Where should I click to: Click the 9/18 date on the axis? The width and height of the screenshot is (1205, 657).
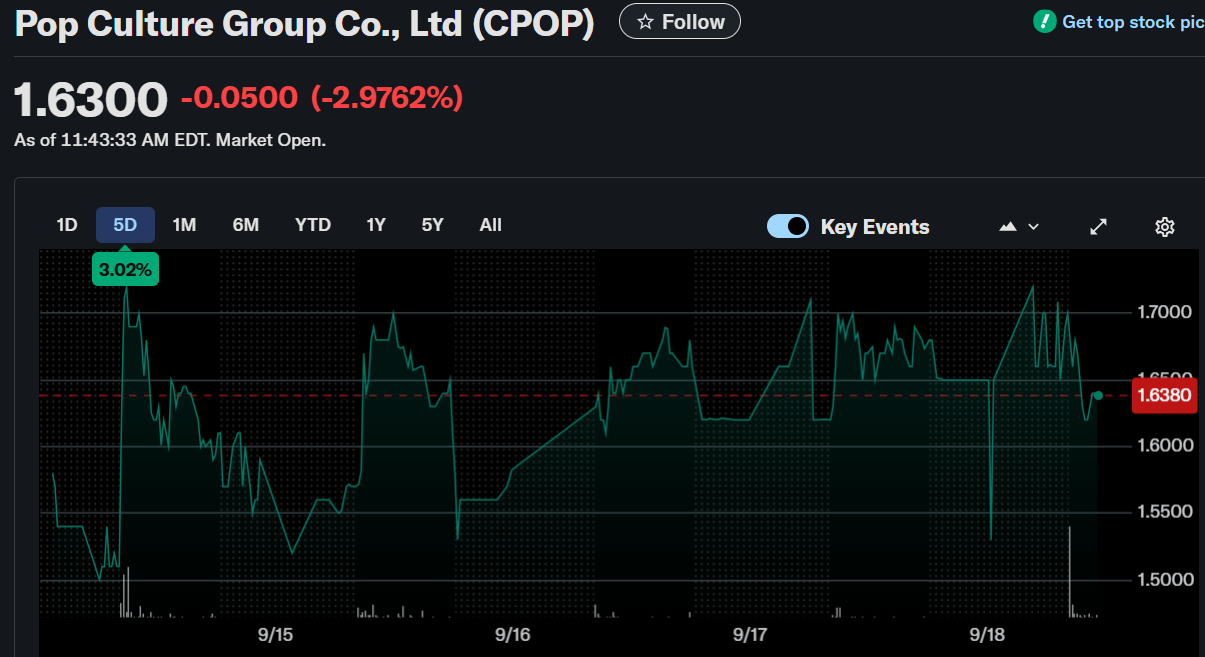(x=987, y=635)
